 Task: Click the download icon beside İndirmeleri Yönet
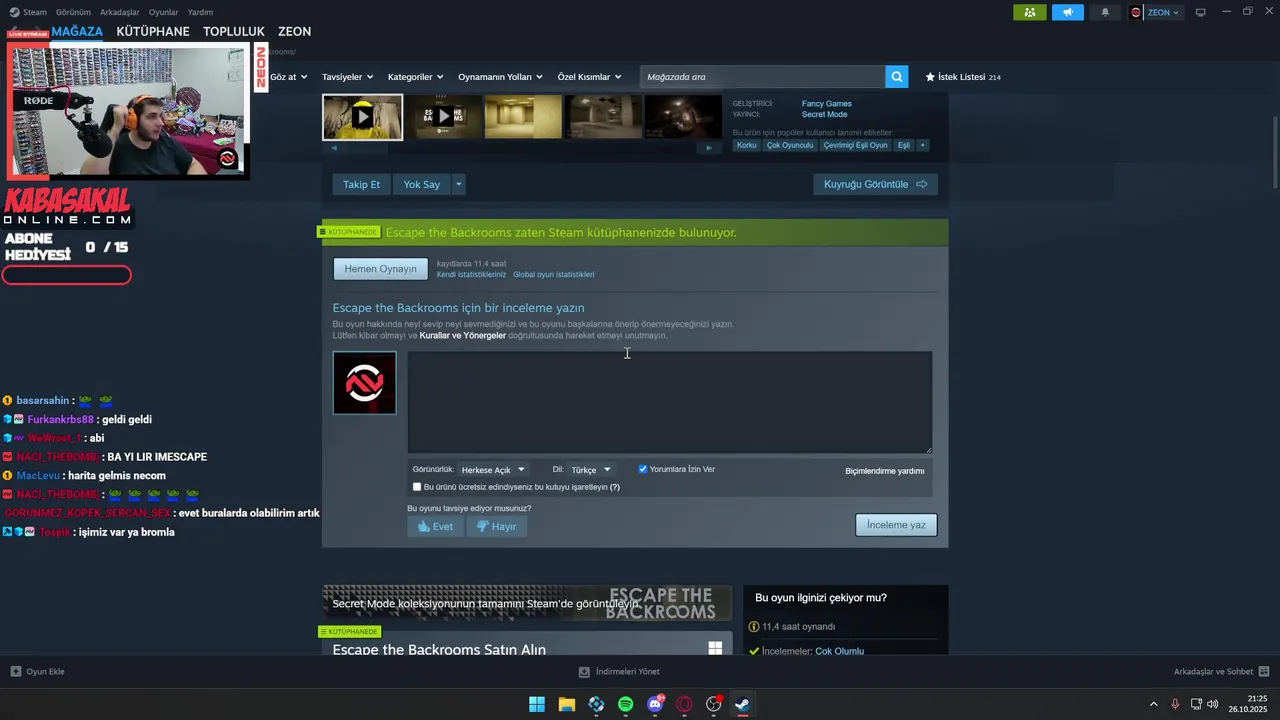[x=585, y=671]
